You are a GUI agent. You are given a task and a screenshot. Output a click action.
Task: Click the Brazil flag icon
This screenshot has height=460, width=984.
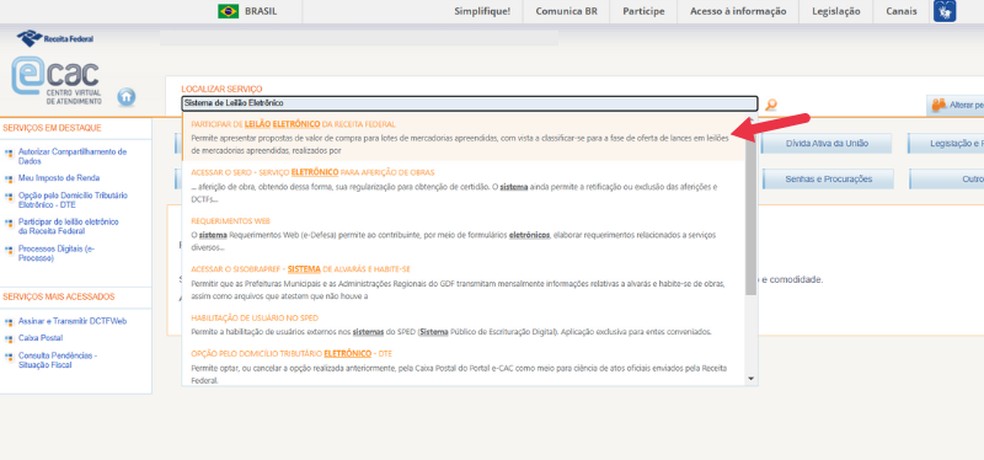[228, 11]
